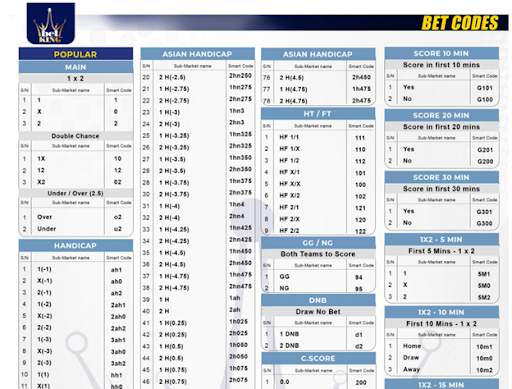
Task: Select the 1X Double Chance row
Action: 76,159
